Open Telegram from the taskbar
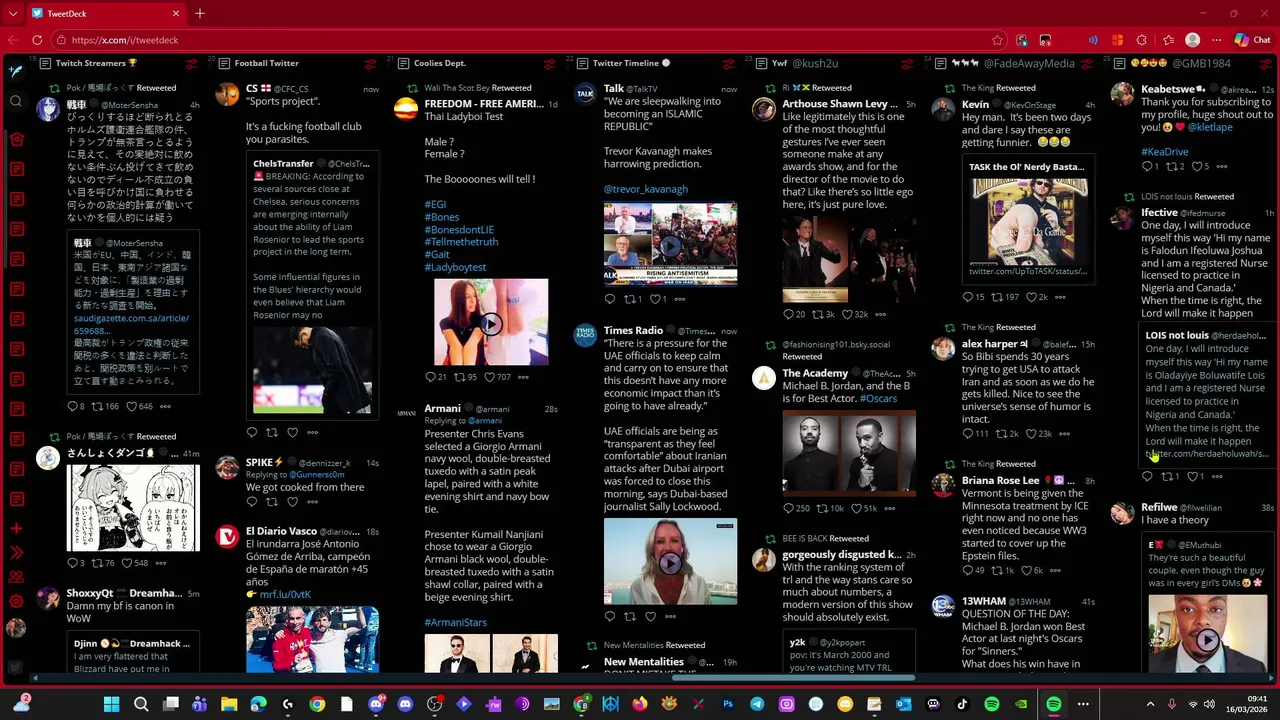Viewport: 1280px width, 720px height. tap(757, 704)
